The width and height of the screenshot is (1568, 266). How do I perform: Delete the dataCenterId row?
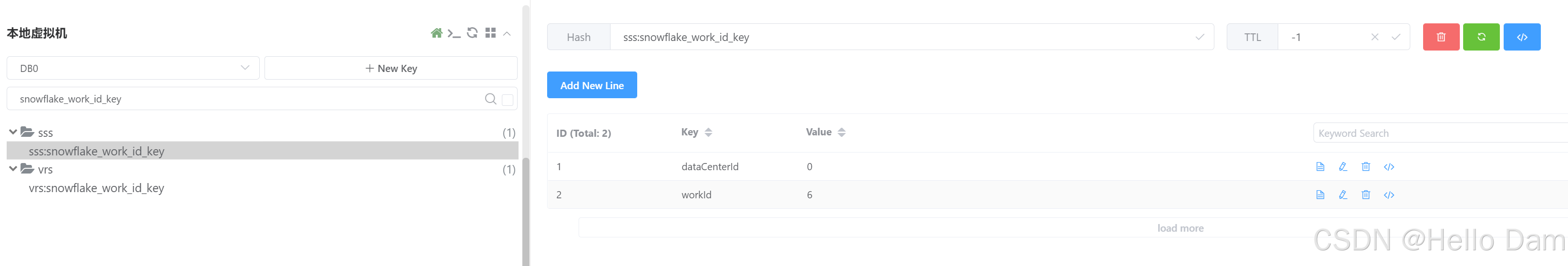tap(1366, 167)
